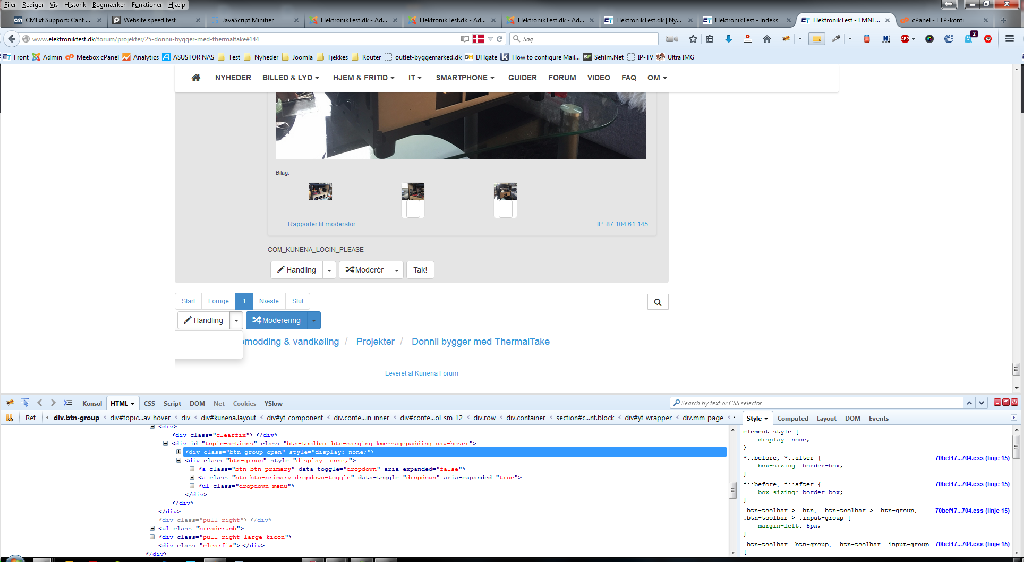This screenshot has width=1024, height=562.
Task: Click Firebug back history arrow
Action: click(39, 403)
